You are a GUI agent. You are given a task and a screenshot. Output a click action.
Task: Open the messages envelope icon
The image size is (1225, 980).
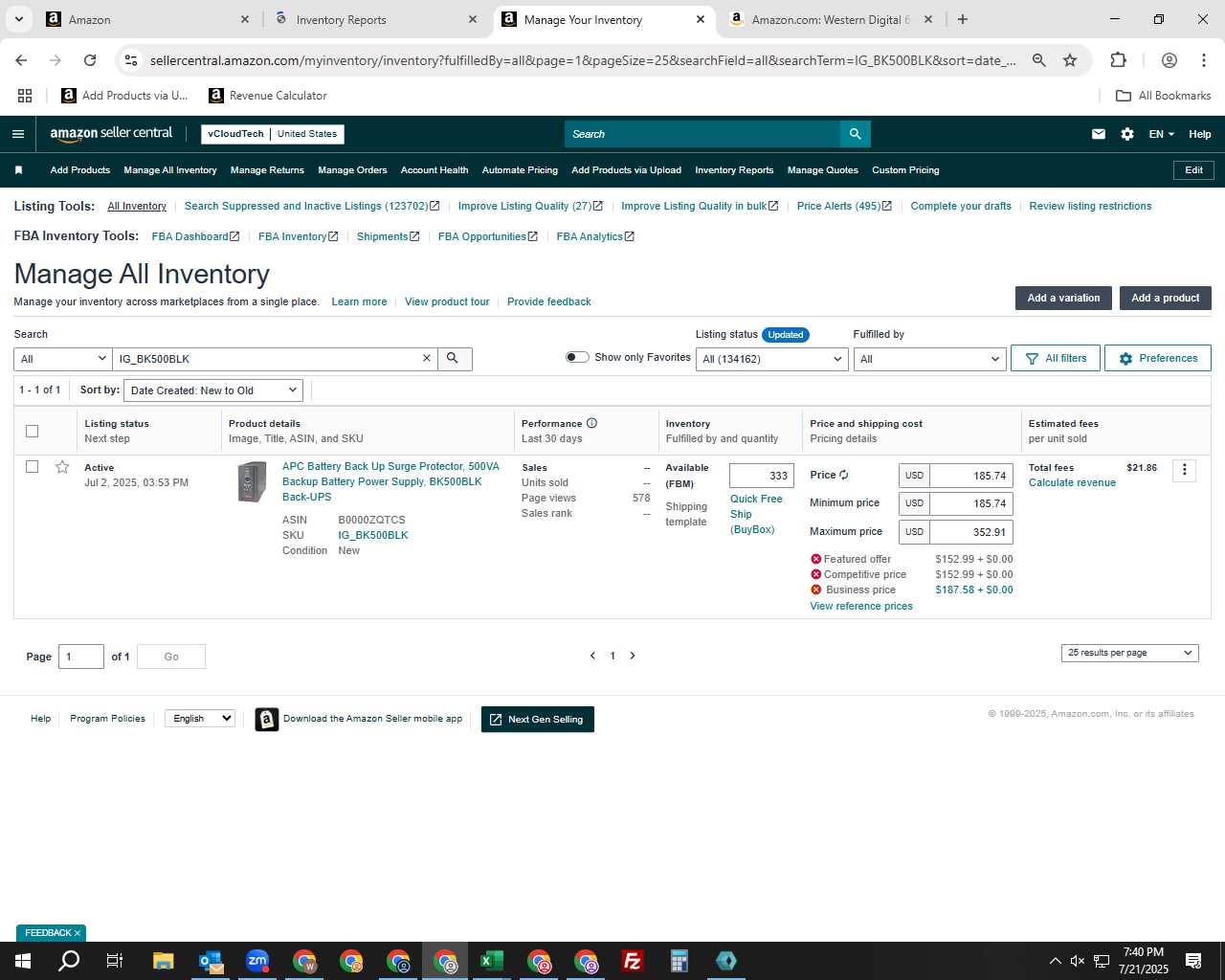click(x=1099, y=134)
